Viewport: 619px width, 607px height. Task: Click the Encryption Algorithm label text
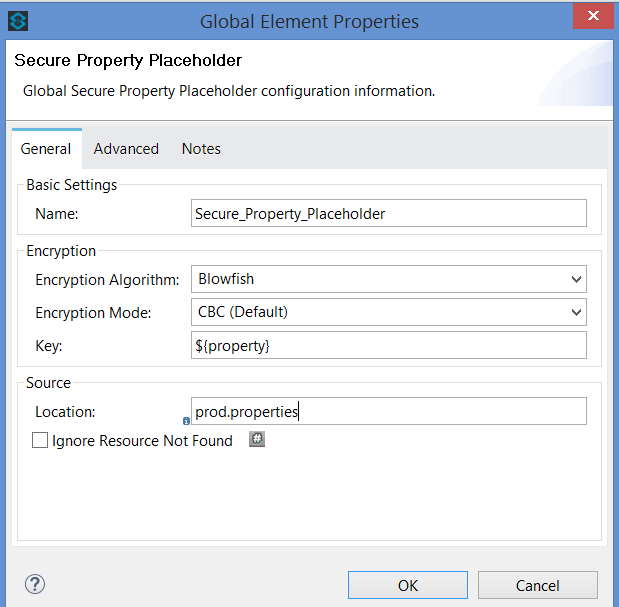pyautogui.click(x=107, y=279)
